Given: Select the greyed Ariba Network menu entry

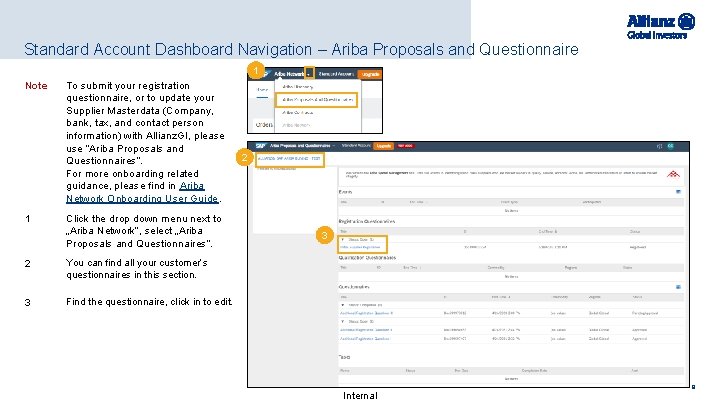Looking at the screenshot, I should [296, 125].
